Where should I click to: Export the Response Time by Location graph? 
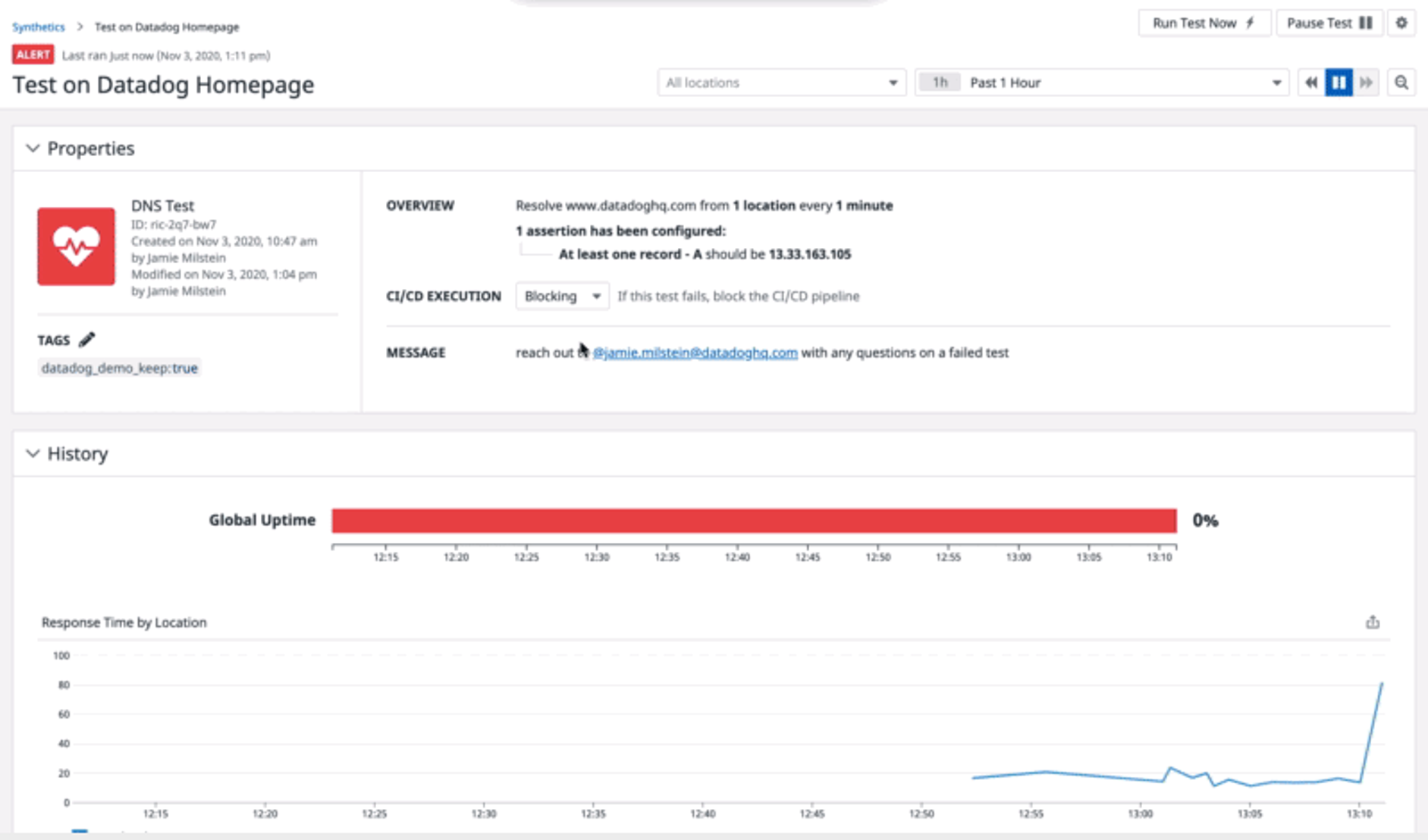(x=1373, y=622)
